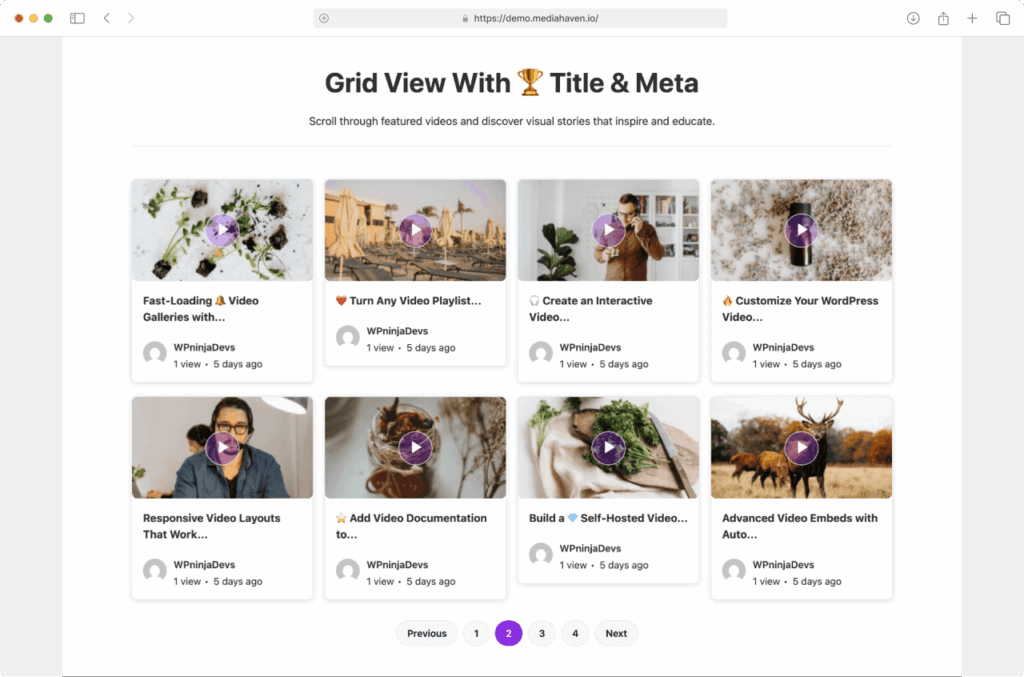Click the demo.mediahaven.io address bar
The width and height of the screenshot is (1024, 677).
click(x=520, y=18)
